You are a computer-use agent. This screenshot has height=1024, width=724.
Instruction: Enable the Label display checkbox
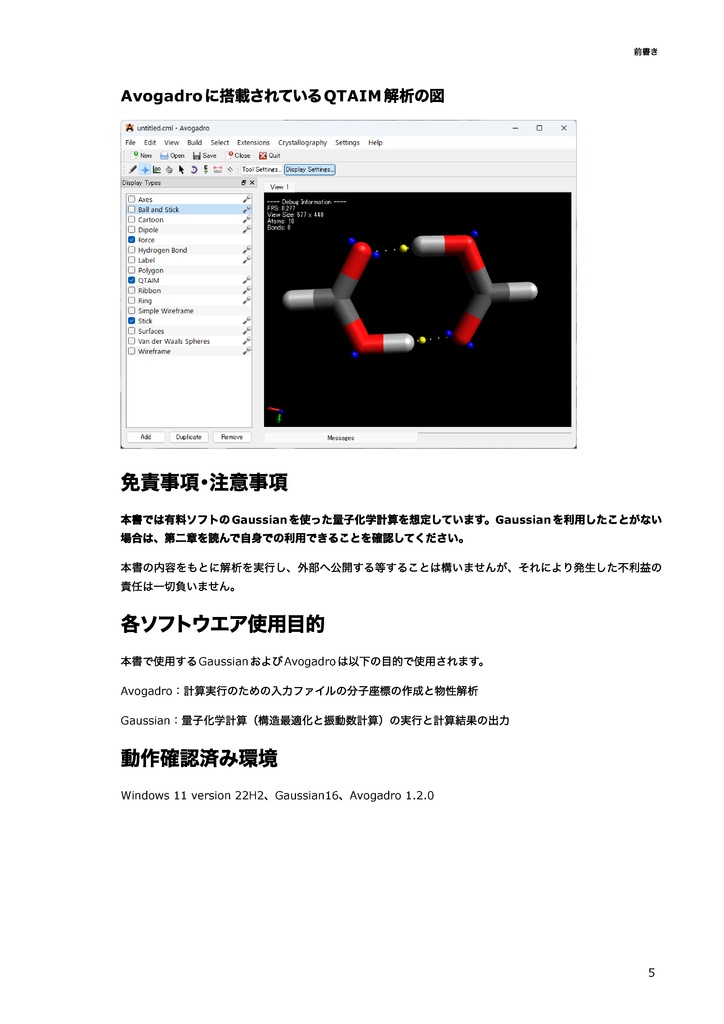132,260
